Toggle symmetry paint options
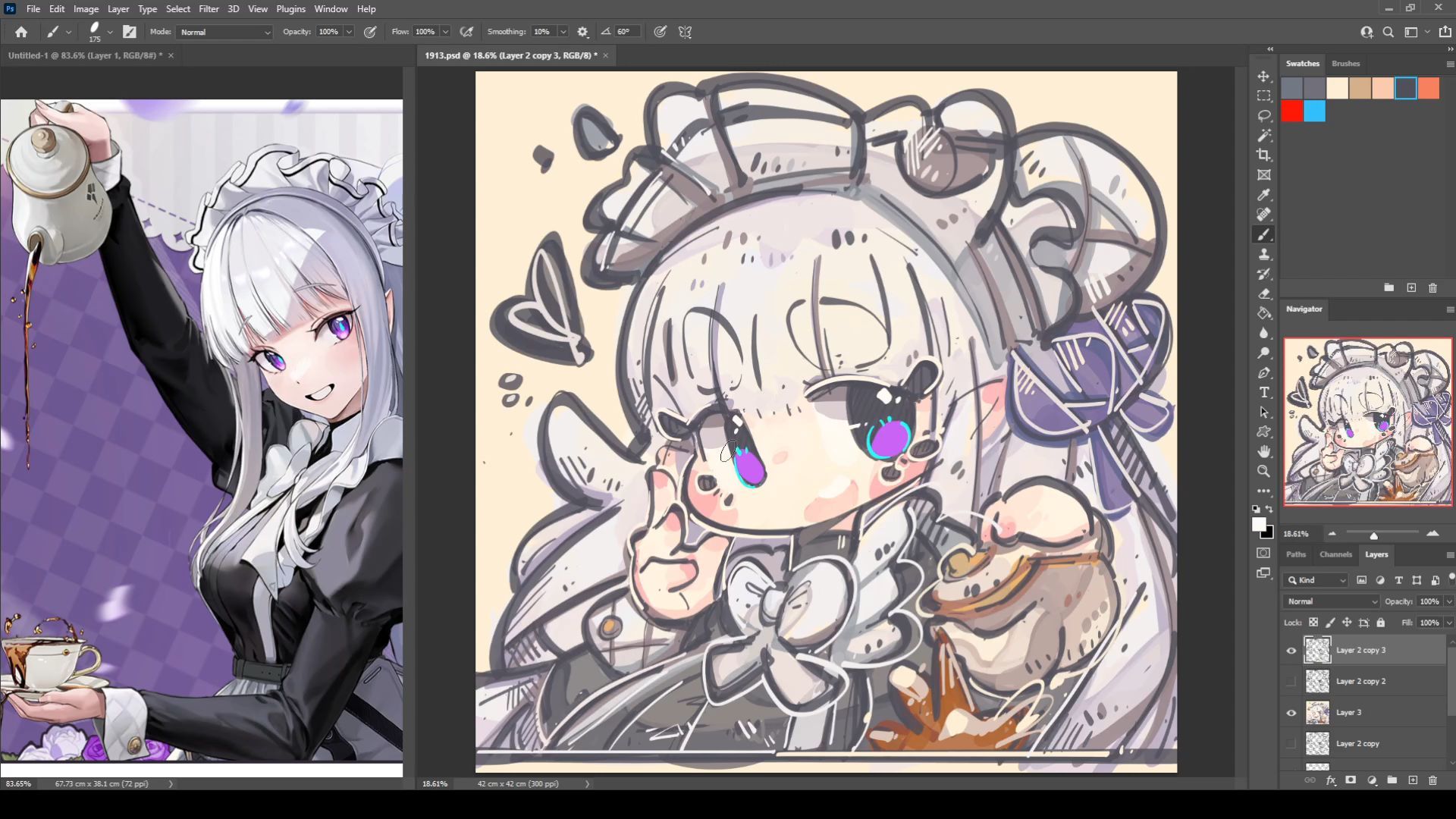 click(x=685, y=32)
